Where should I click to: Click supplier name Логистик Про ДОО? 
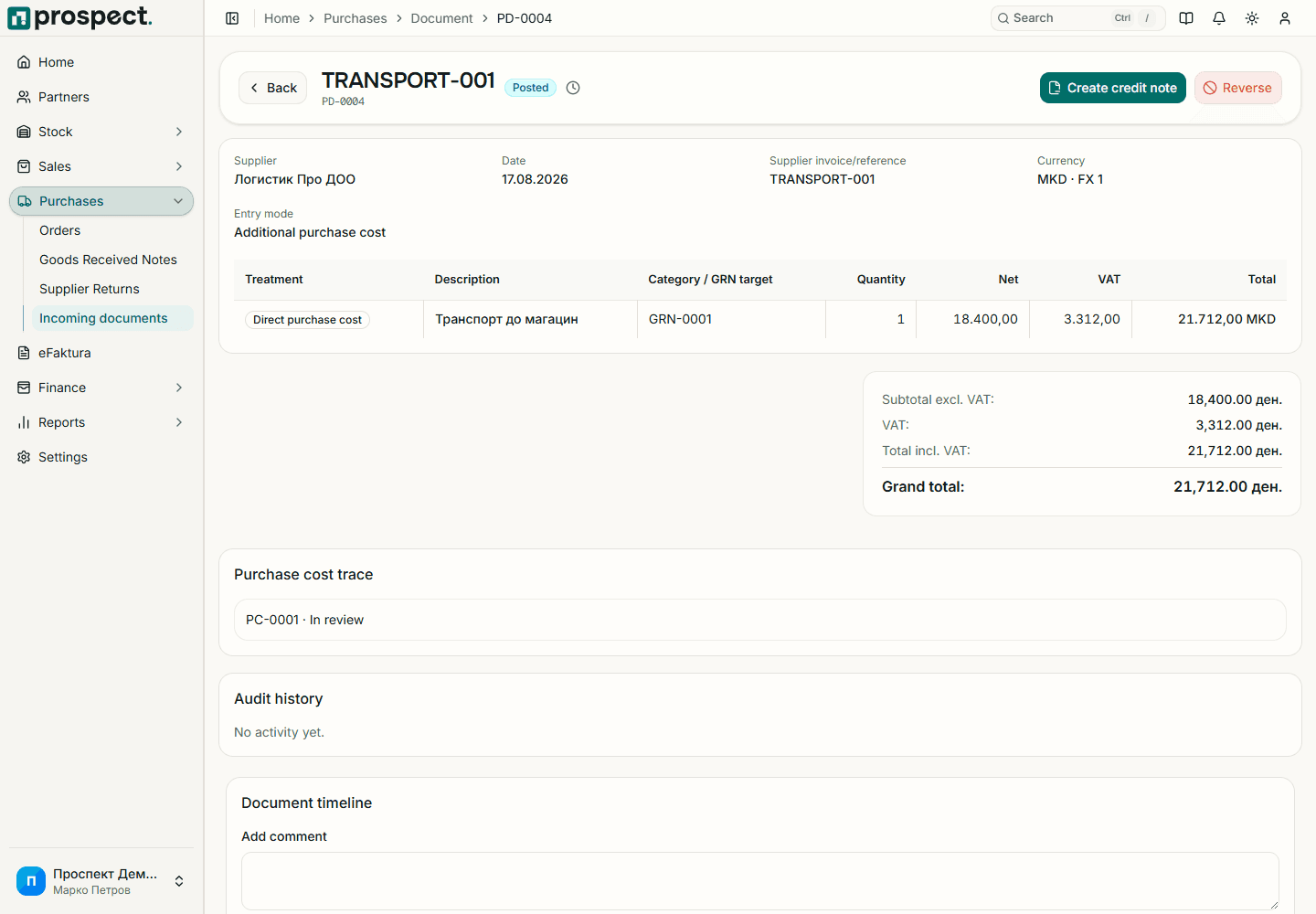[294, 179]
